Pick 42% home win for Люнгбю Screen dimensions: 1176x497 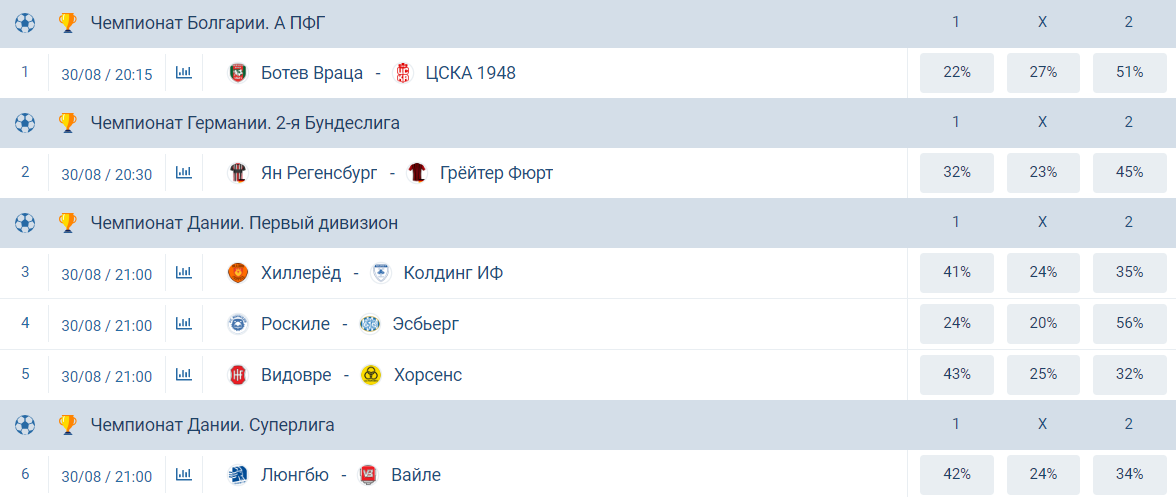click(x=957, y=475)
